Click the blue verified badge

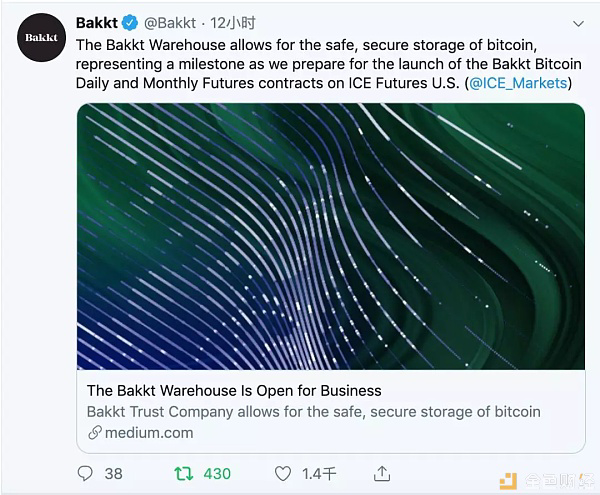[130, 21]
